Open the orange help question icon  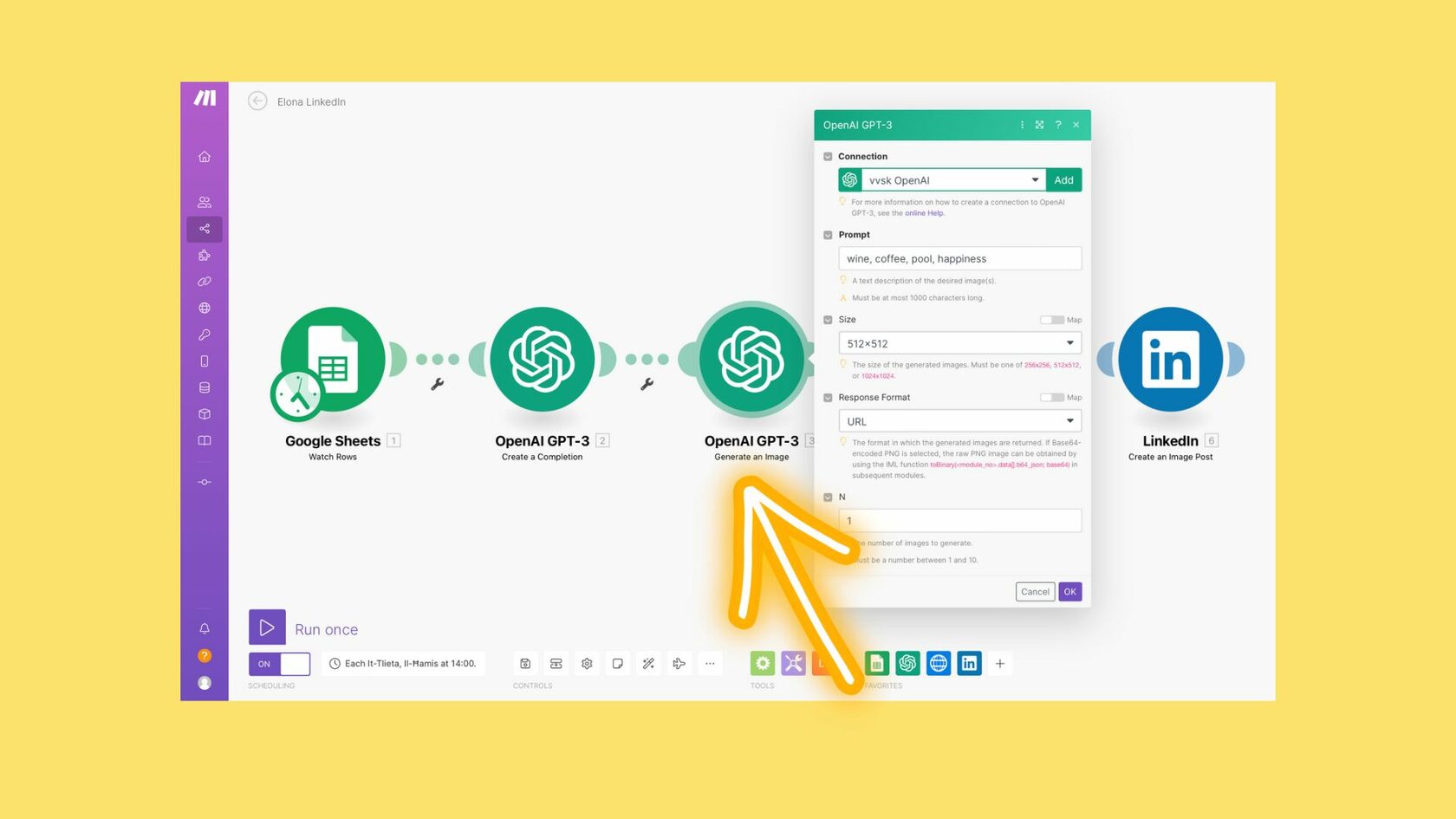[205, 655]
